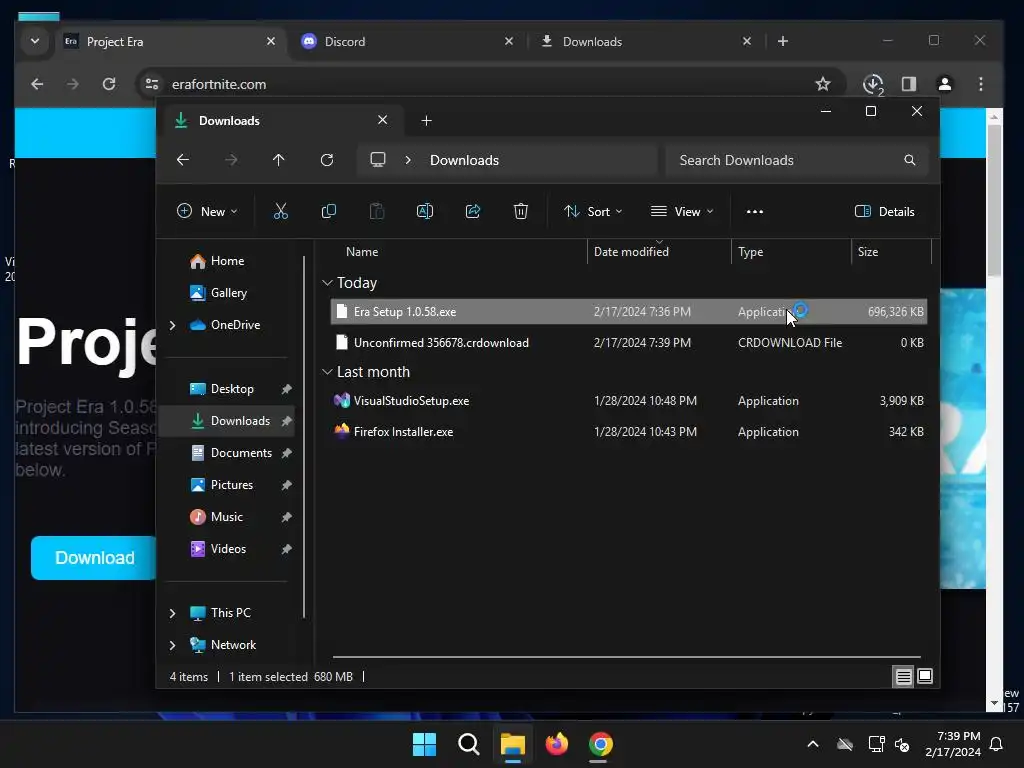Click chevron after This PC in address bar
The image size is (1024, 768).
pyautogui.click(x=408, y=160)
